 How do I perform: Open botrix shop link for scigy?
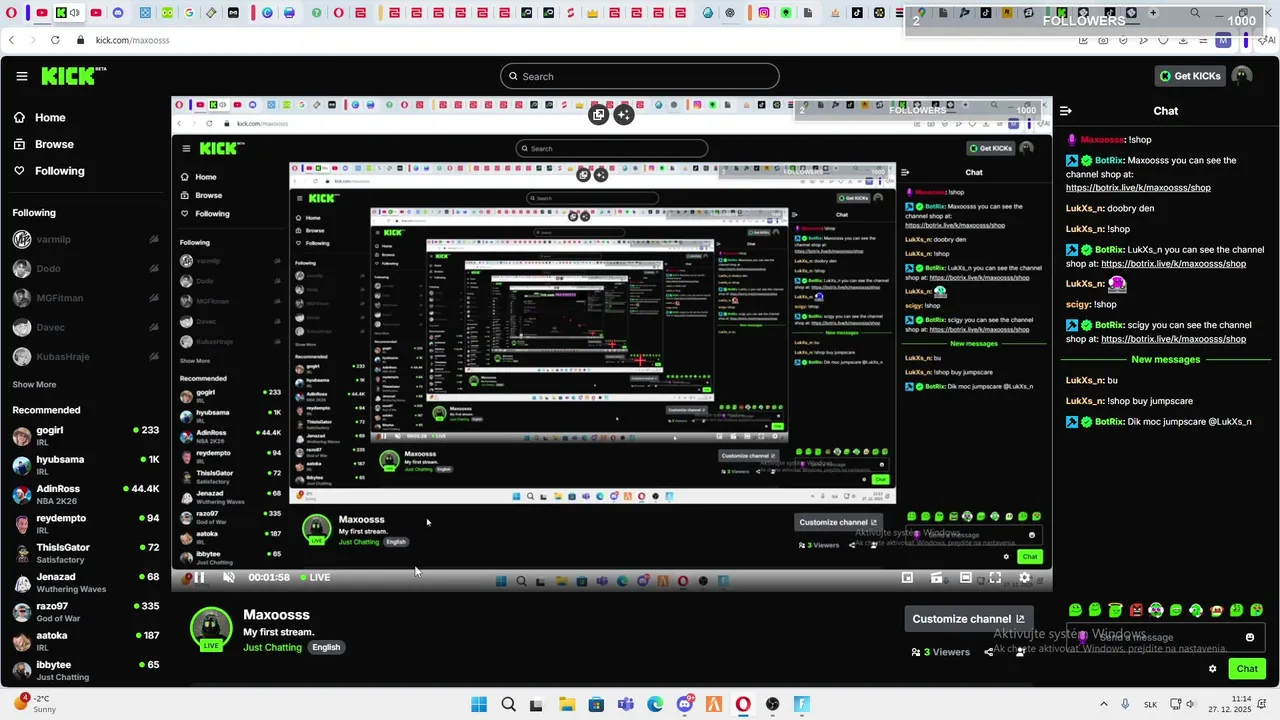click(x=1173, y=339)
